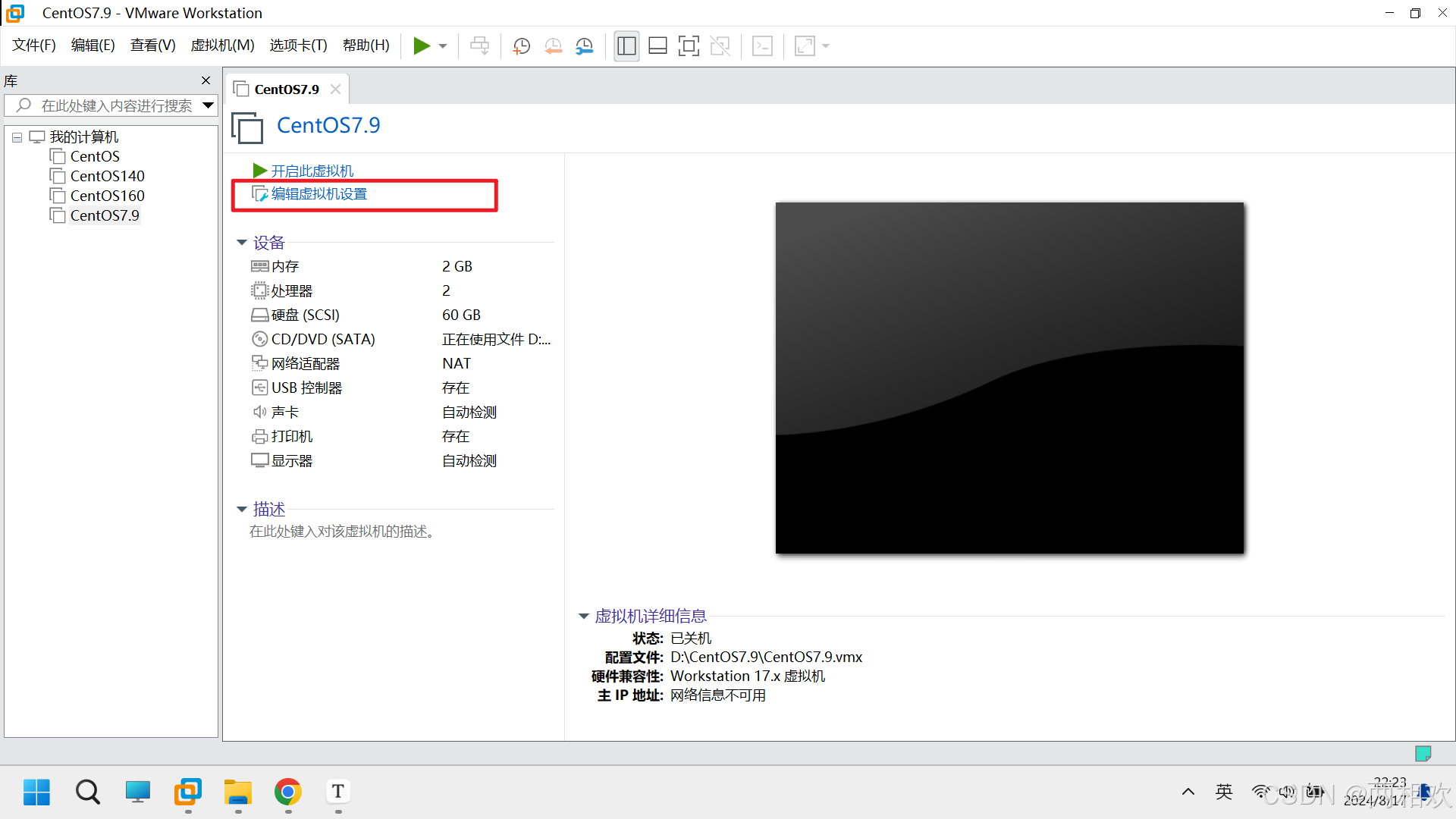Viewport: 1456px width, 819px height.
Task: Click the console view toolbar icon
Action: [762, 46]
